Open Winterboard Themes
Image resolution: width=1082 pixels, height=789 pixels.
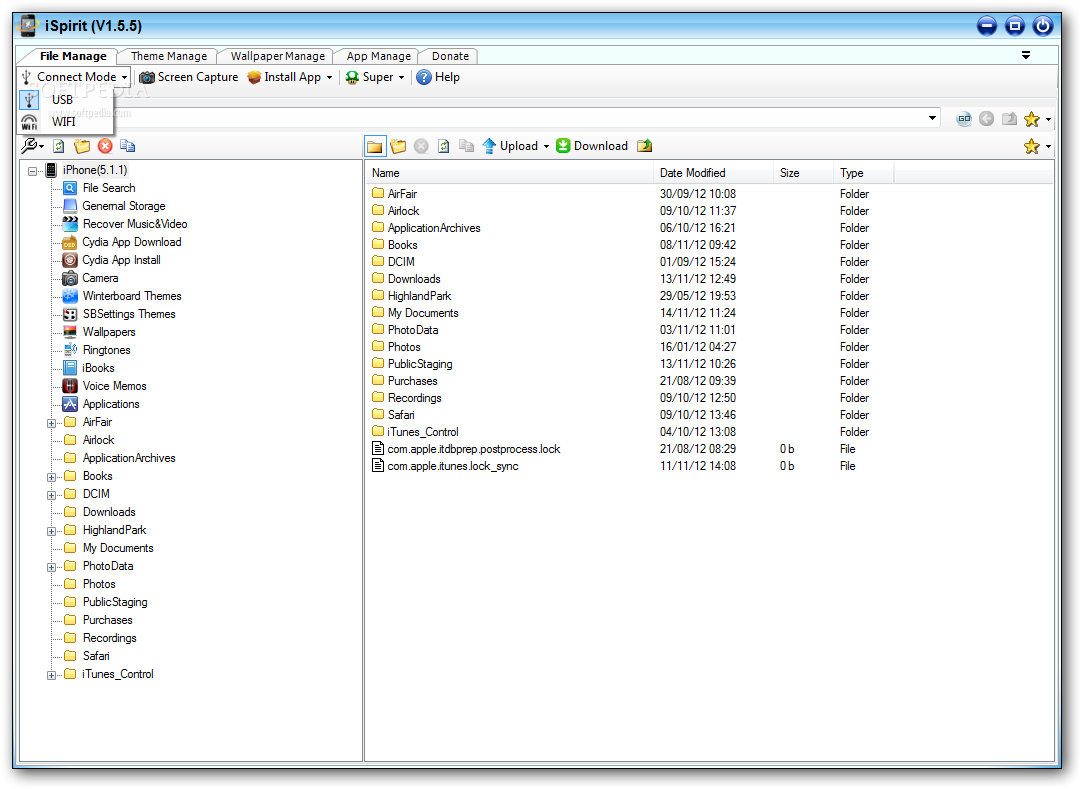[132, 295]
